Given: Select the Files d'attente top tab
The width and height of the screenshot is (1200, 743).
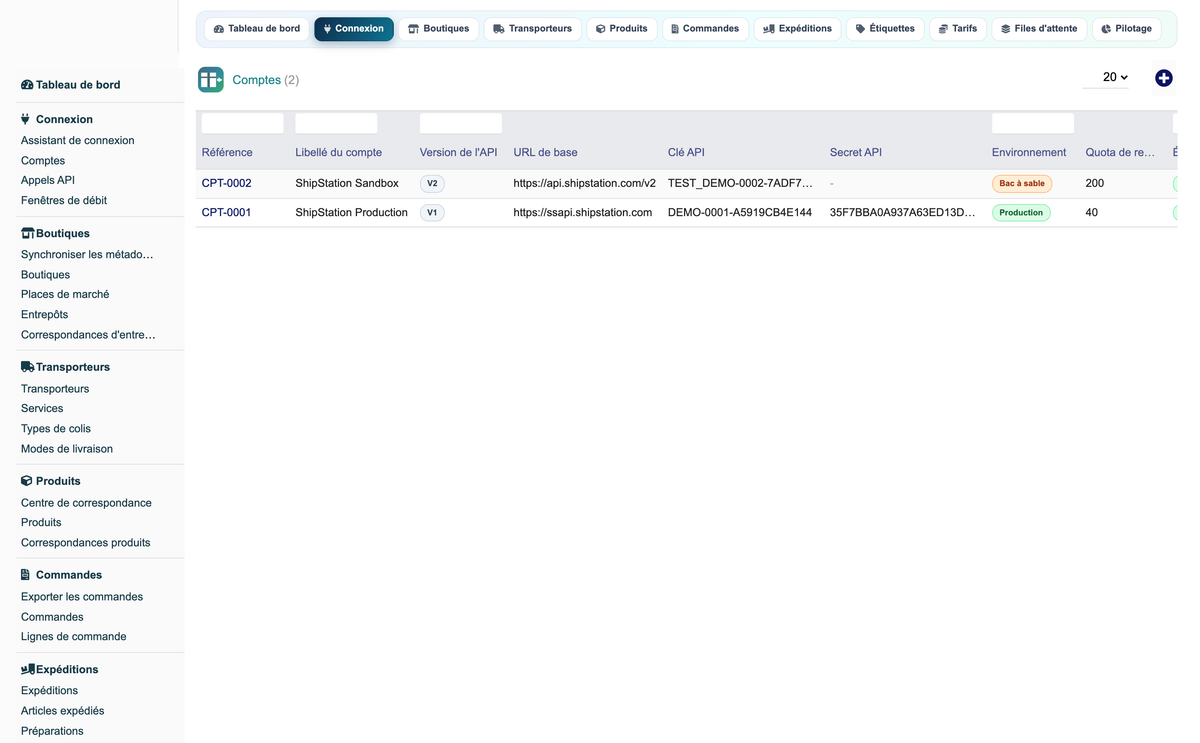Looking at the screenshot, I should coord(1039,29).
